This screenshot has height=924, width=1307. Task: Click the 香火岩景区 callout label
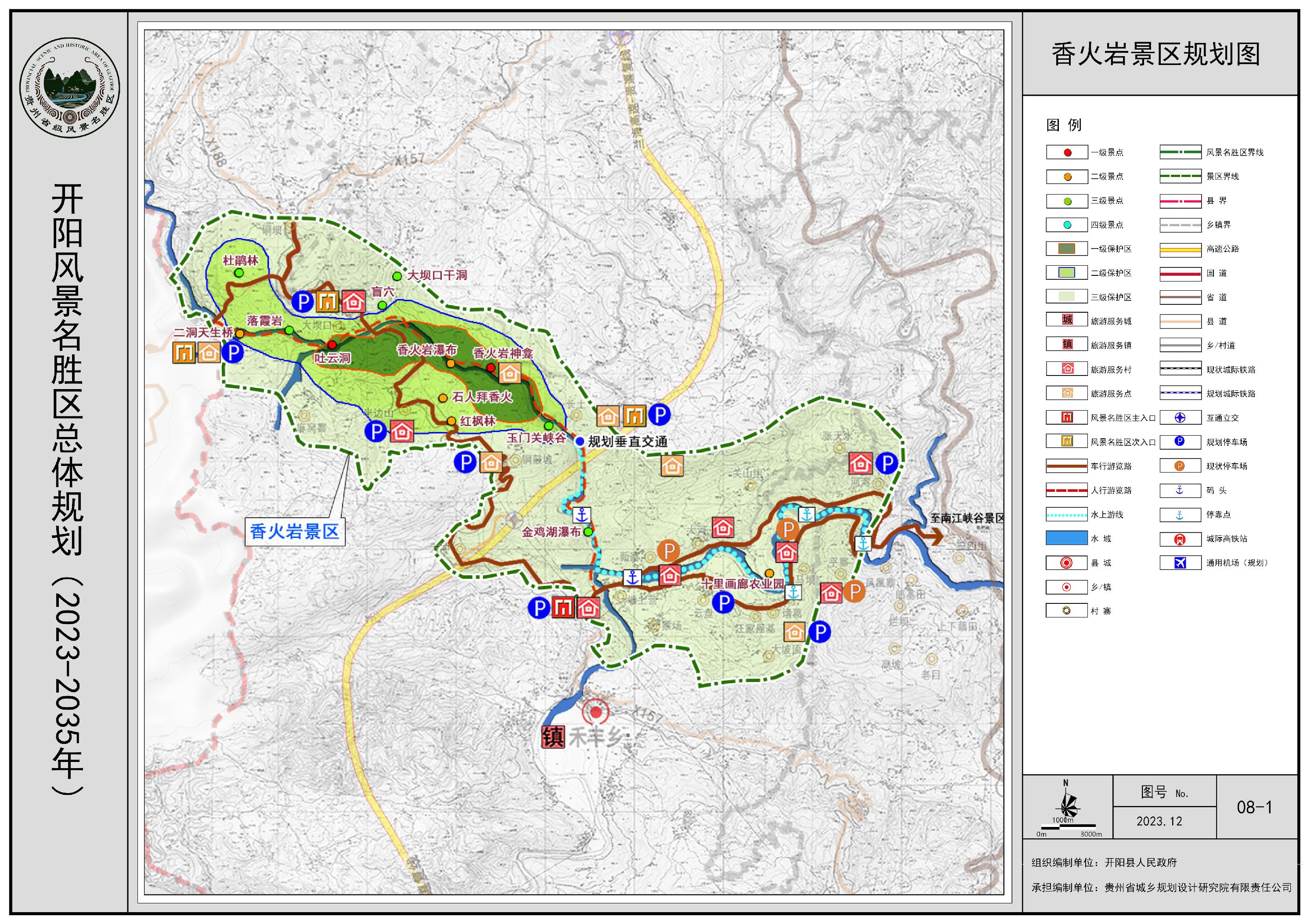point(294,532)
